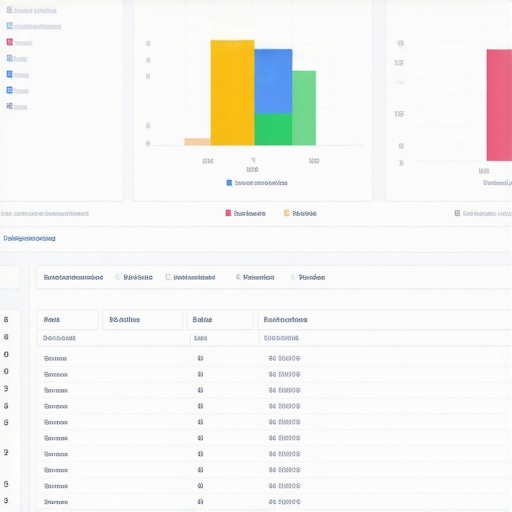Click the red icon in the sidebar list
The image size is (512, 512).
(x=10, y=42)
